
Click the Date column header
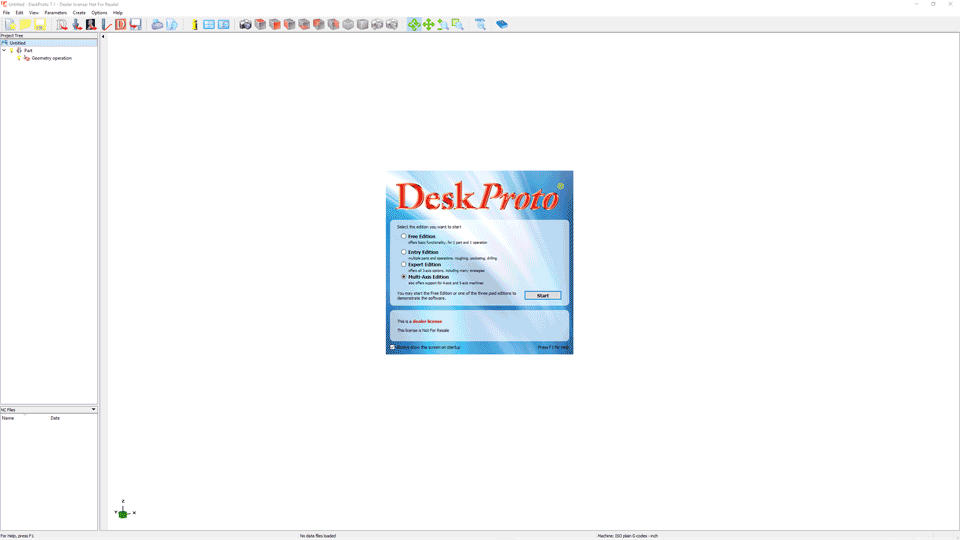click(55, 418)
